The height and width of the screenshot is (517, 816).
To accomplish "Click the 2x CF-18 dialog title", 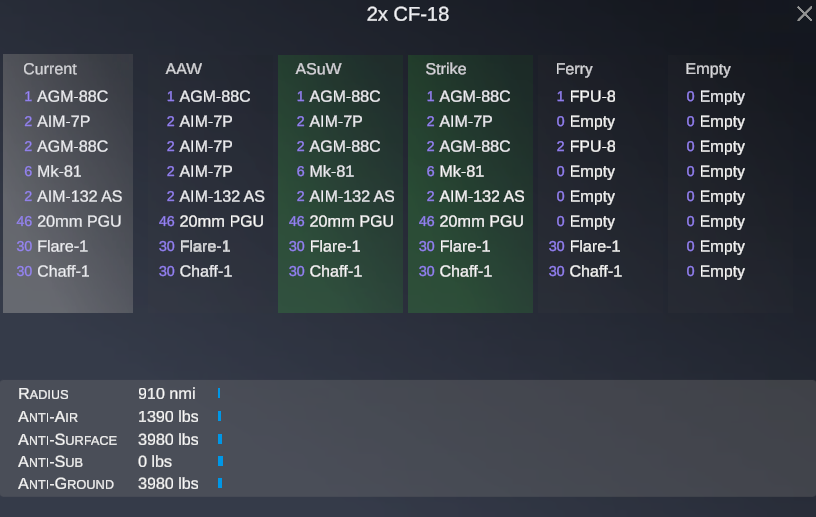I will click(407, 14).
